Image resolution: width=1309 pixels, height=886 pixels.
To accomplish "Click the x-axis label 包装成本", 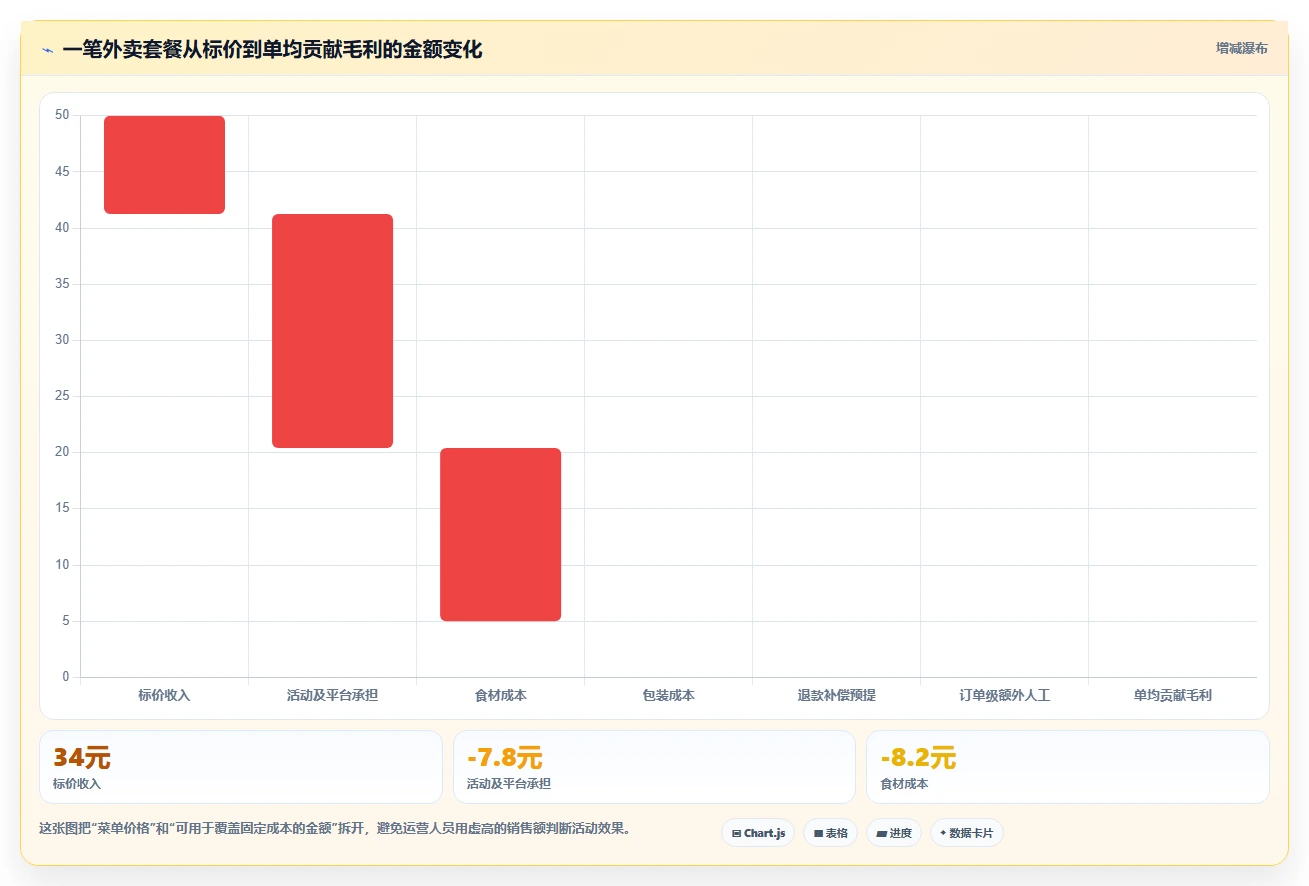I will coord(669,695).
